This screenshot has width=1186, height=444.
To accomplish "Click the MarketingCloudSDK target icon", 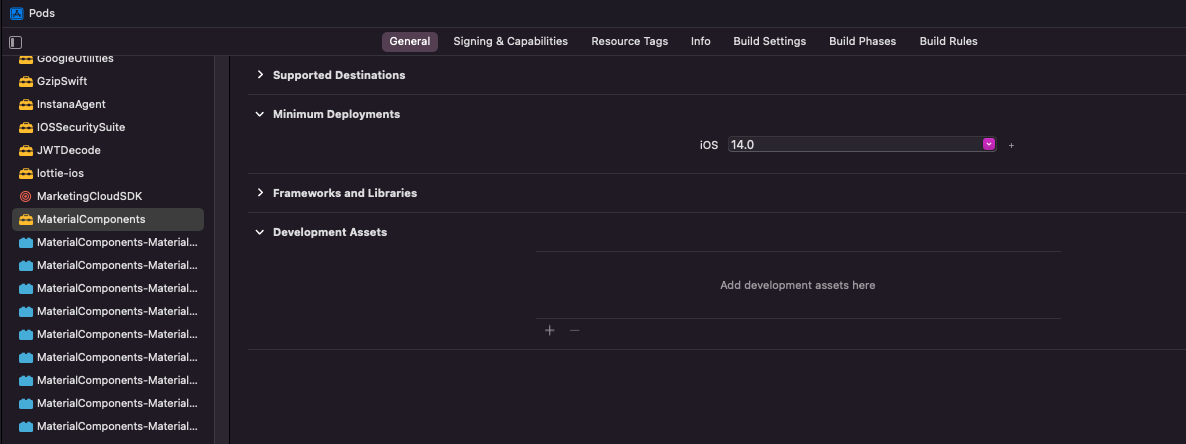I will pos(26,196).
